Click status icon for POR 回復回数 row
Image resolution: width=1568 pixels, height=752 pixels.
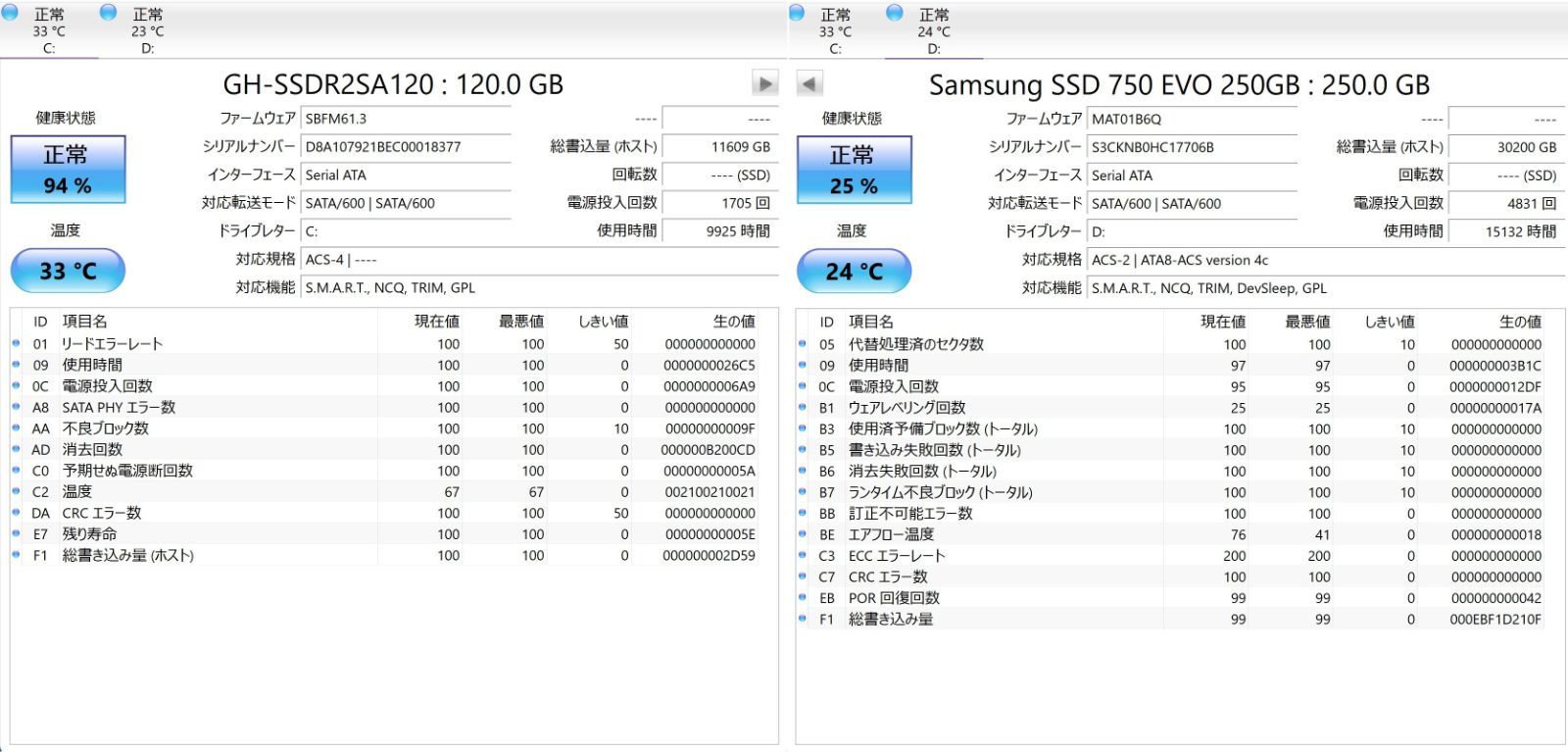pyautogui.click(x=802, y=597)
